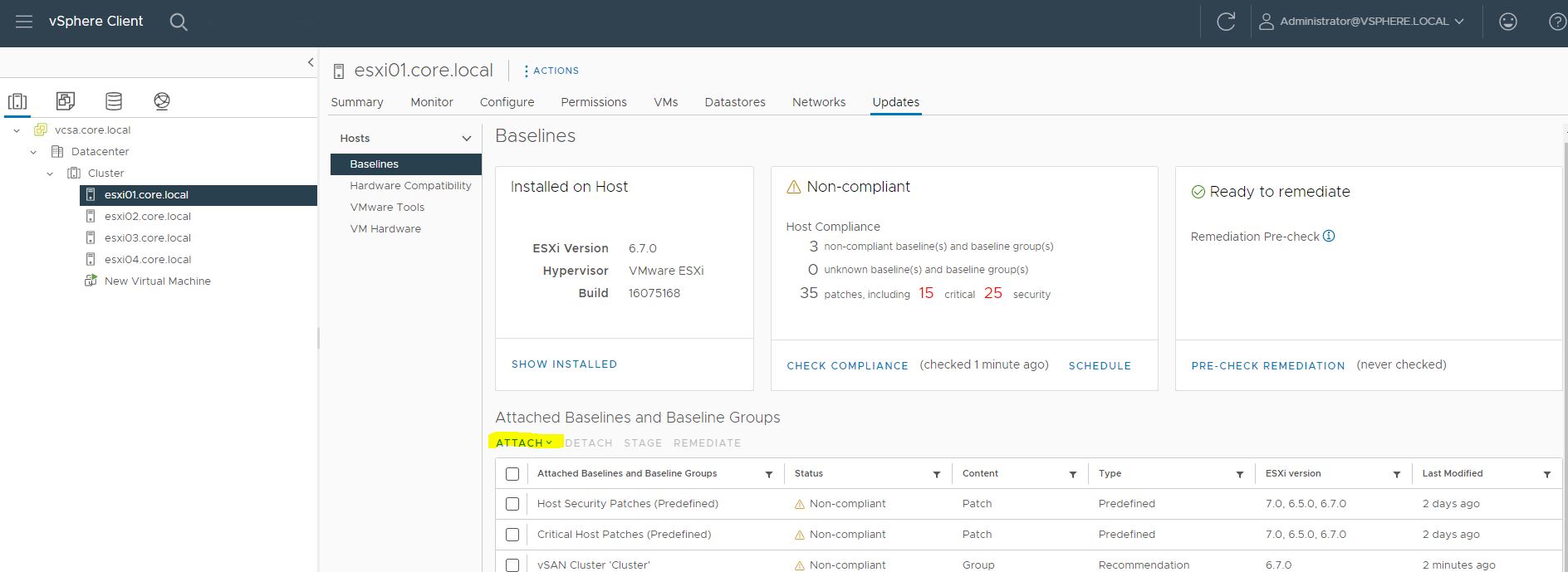The height and width of the screenshot is (572, 1568).
Task: Click the Cluster icon in the tree
Action: click(x=74, y=173)
